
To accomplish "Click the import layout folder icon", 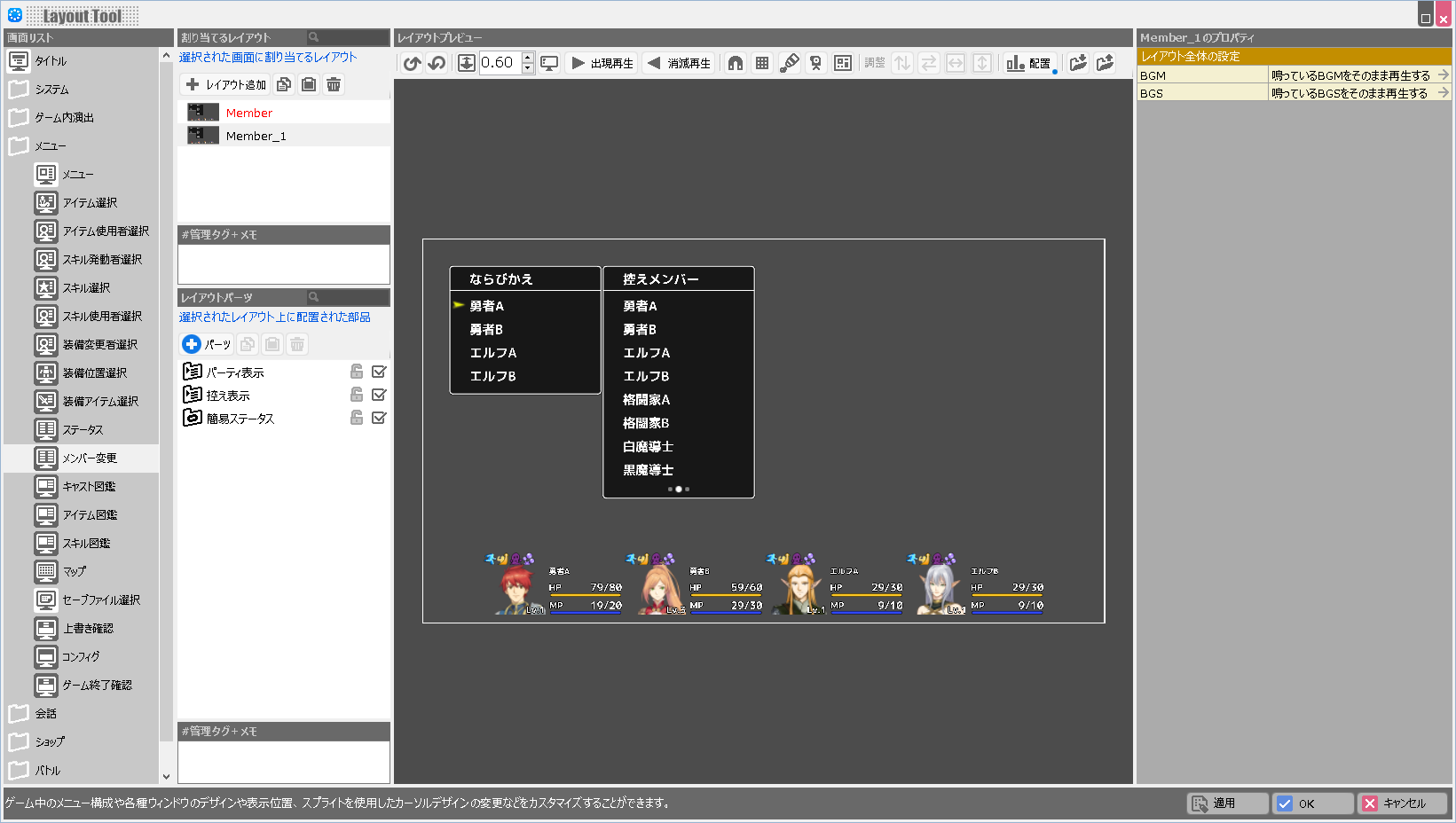I will click(1078, 63).
